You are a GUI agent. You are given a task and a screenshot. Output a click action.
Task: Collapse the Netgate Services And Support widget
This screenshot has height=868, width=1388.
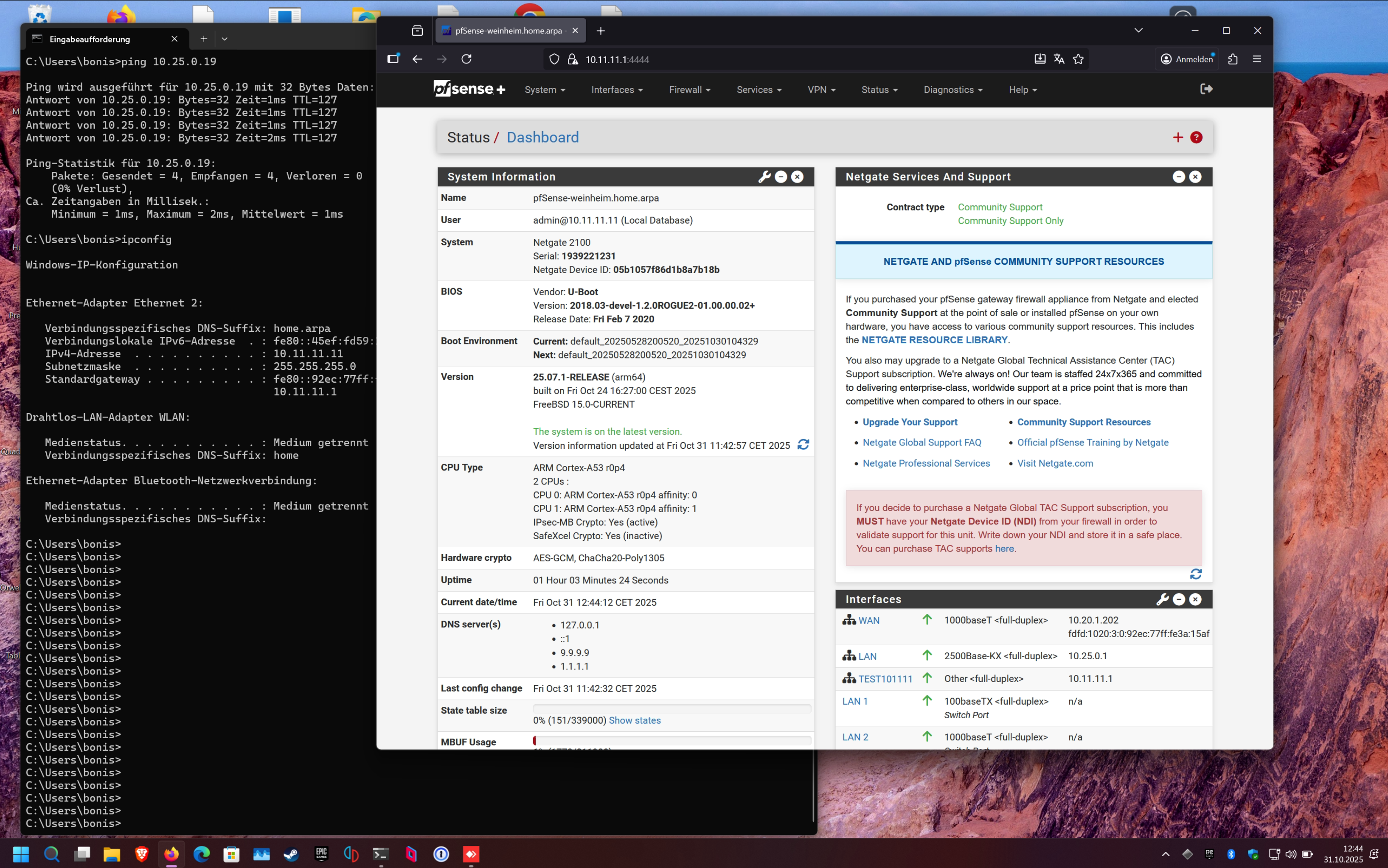(1178, 177)
